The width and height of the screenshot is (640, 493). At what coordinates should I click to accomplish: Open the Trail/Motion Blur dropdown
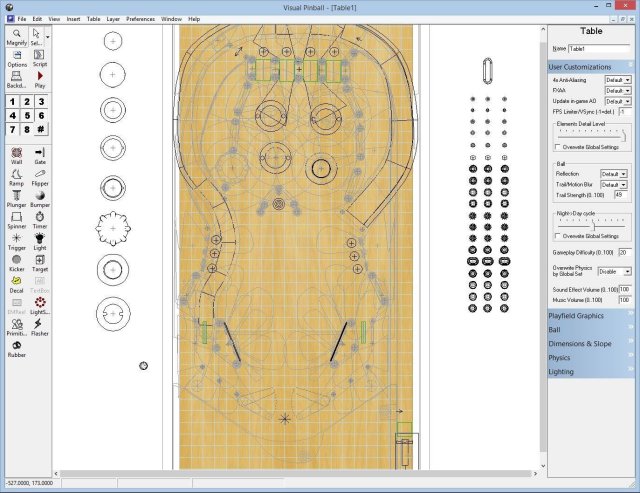(614, 184)
